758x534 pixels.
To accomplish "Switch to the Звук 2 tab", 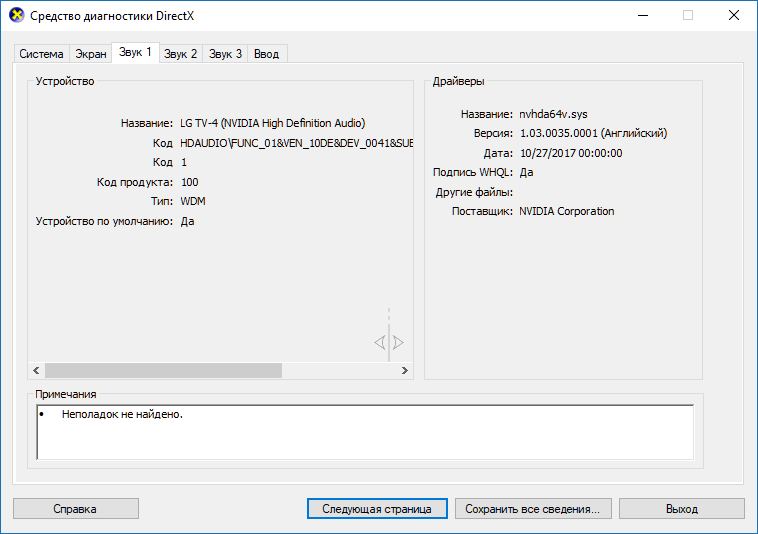I will click(x=181, y=54).
